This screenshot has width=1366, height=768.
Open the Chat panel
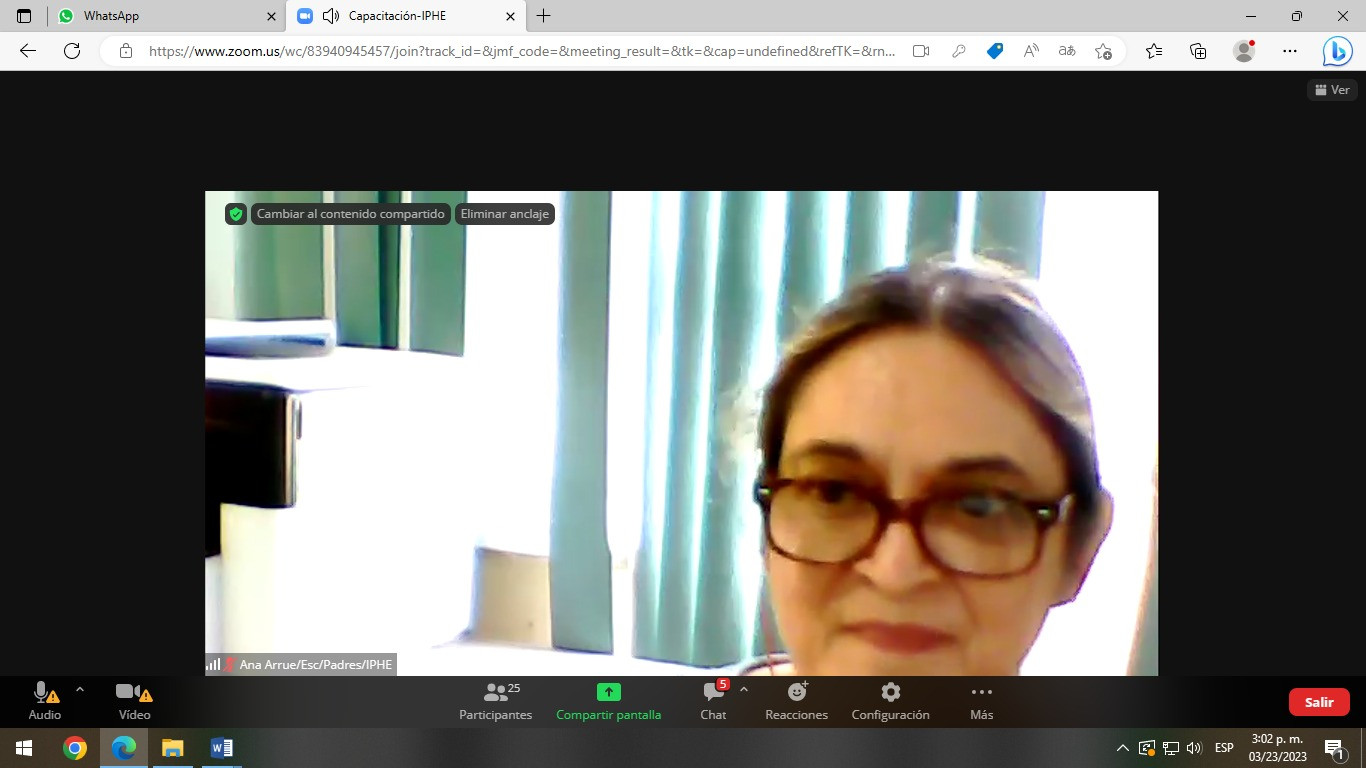713,701
